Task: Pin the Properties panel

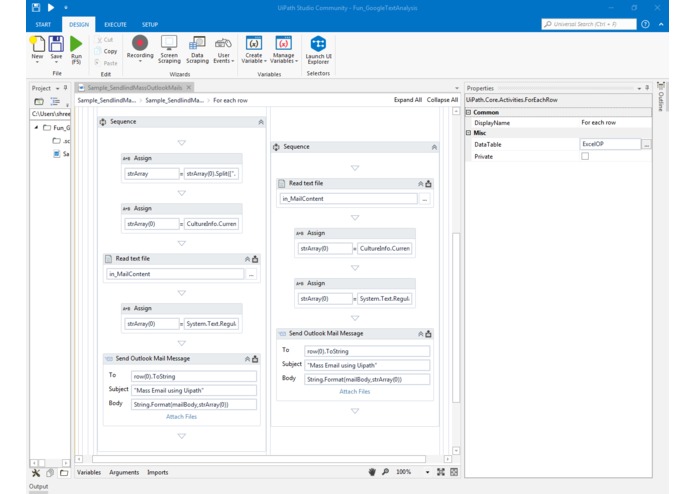Action: click(647, 88)
